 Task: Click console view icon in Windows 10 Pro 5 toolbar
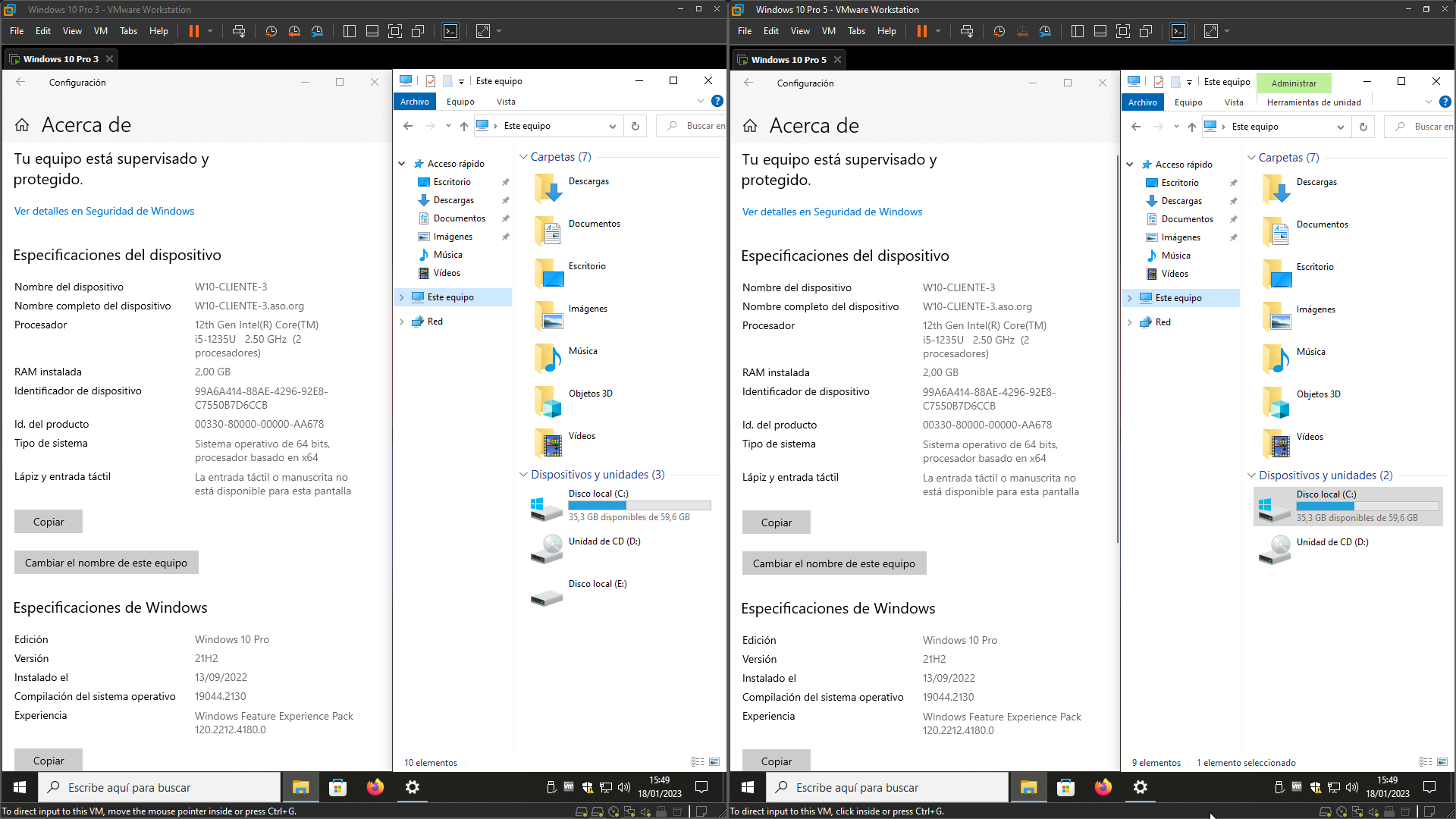(x=1178, y=31)
